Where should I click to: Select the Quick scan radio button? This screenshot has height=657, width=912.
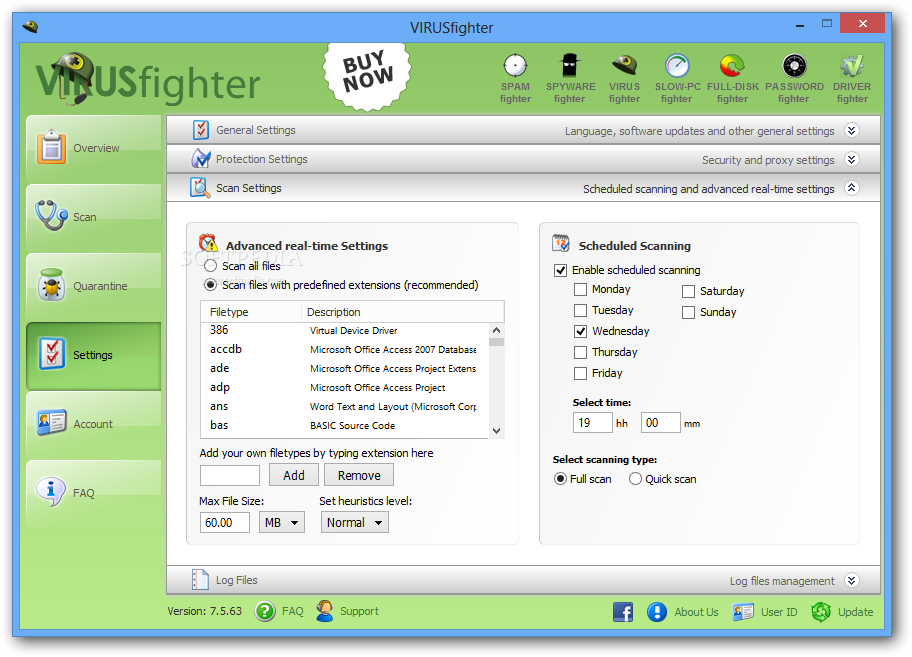tap(635, 479)
